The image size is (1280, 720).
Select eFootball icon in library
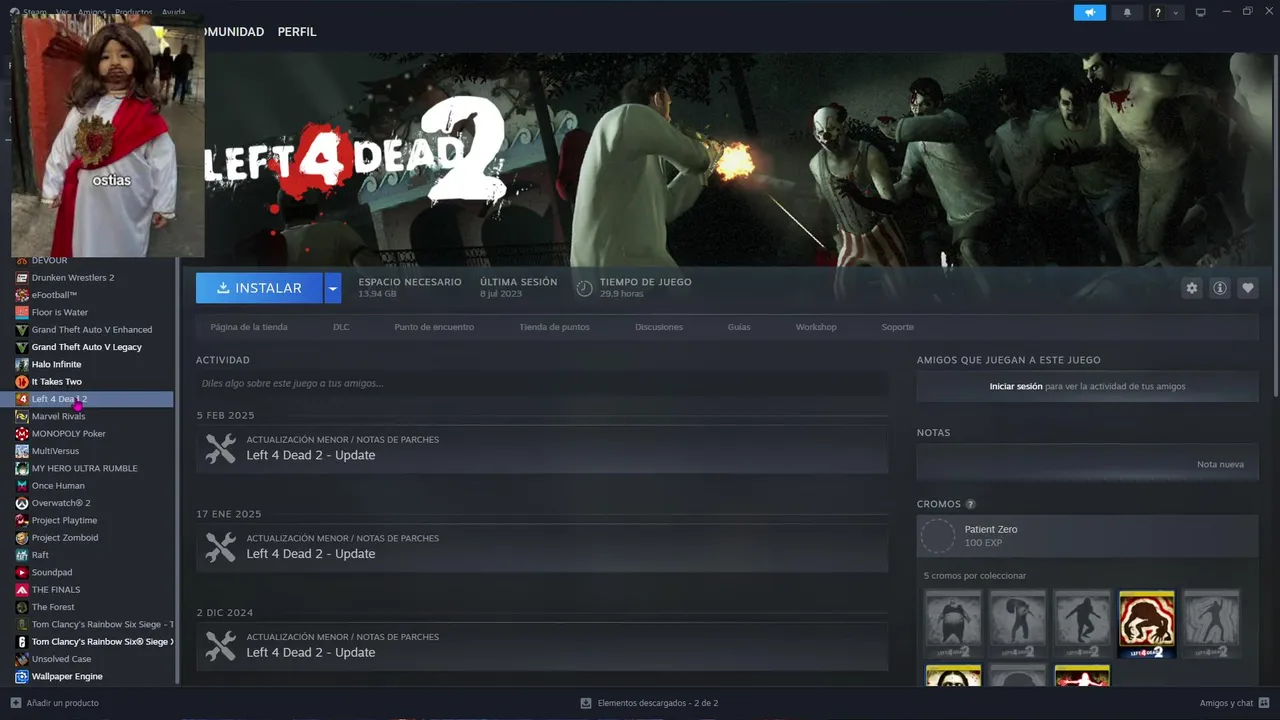pos(22,295)
